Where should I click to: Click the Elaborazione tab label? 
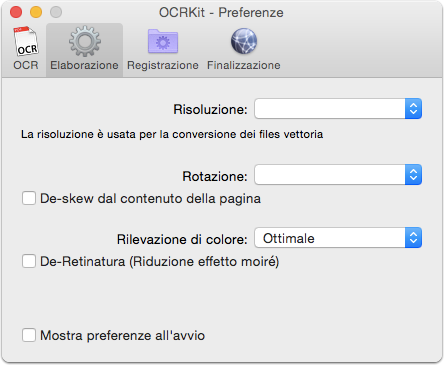pyautogui.click(x=84, y=65)
